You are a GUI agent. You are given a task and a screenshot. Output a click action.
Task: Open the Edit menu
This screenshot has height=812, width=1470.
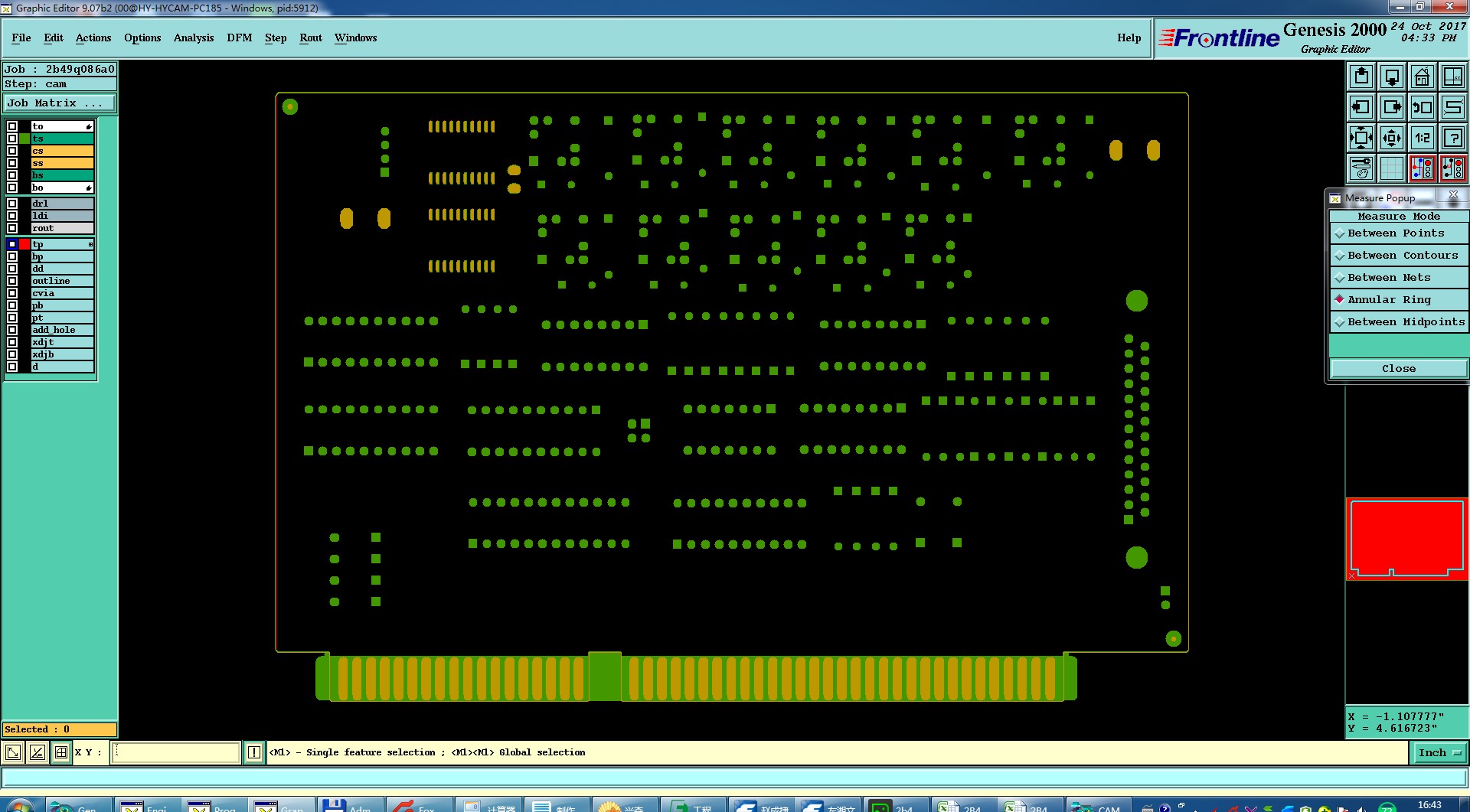tap(54, 38)
